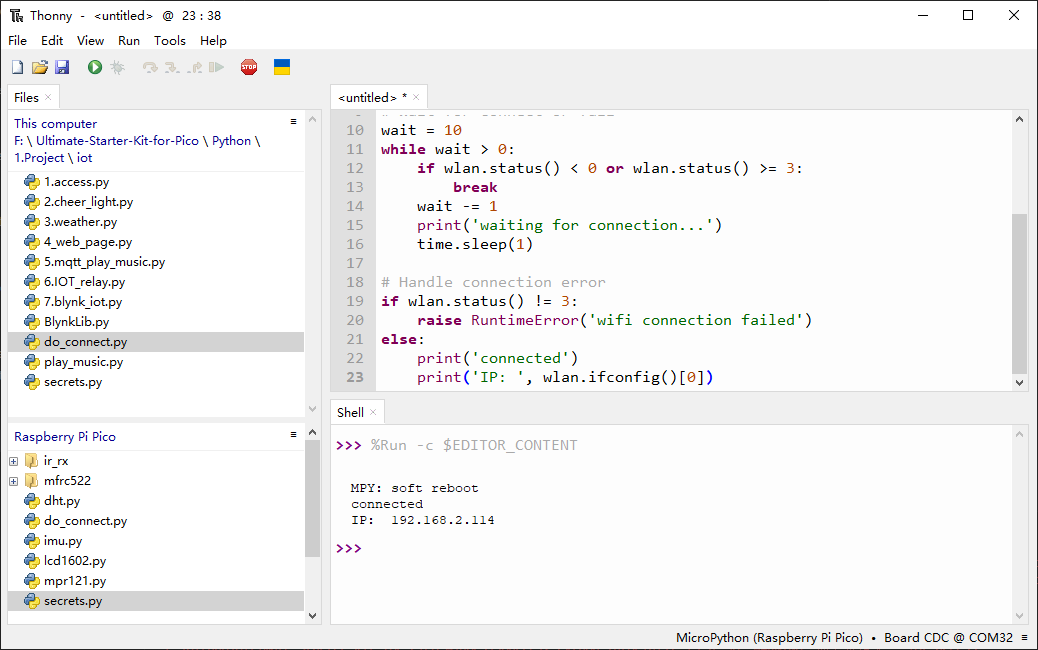1038x650 pixels.
Task: Open the File menu
Action: pos(17,40)
